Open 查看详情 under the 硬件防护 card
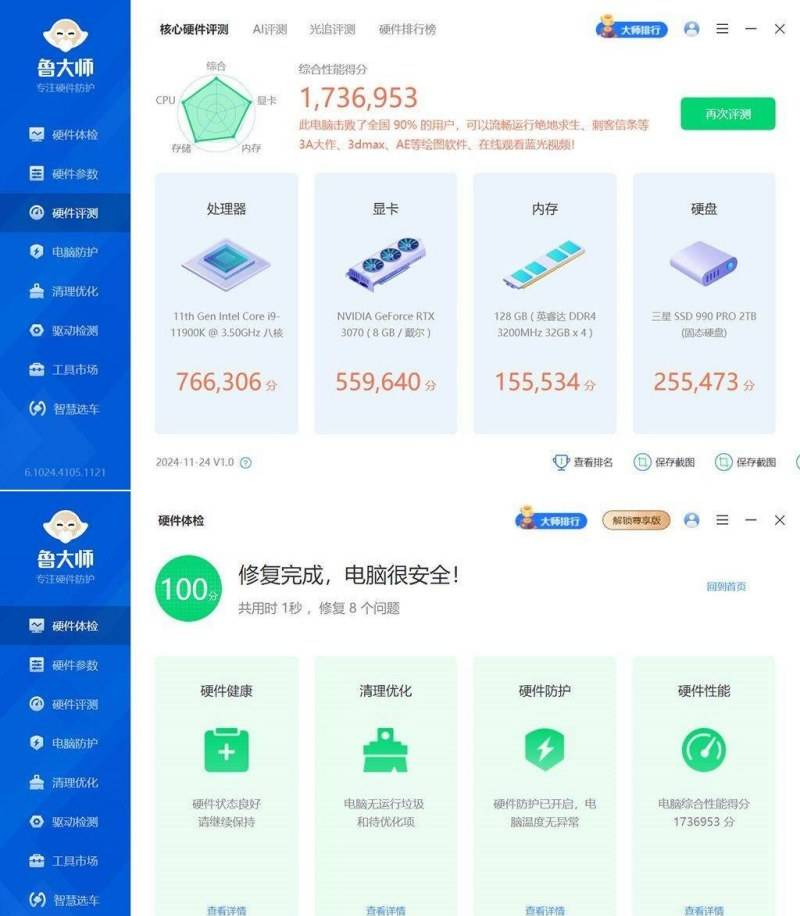 (544, 910)
